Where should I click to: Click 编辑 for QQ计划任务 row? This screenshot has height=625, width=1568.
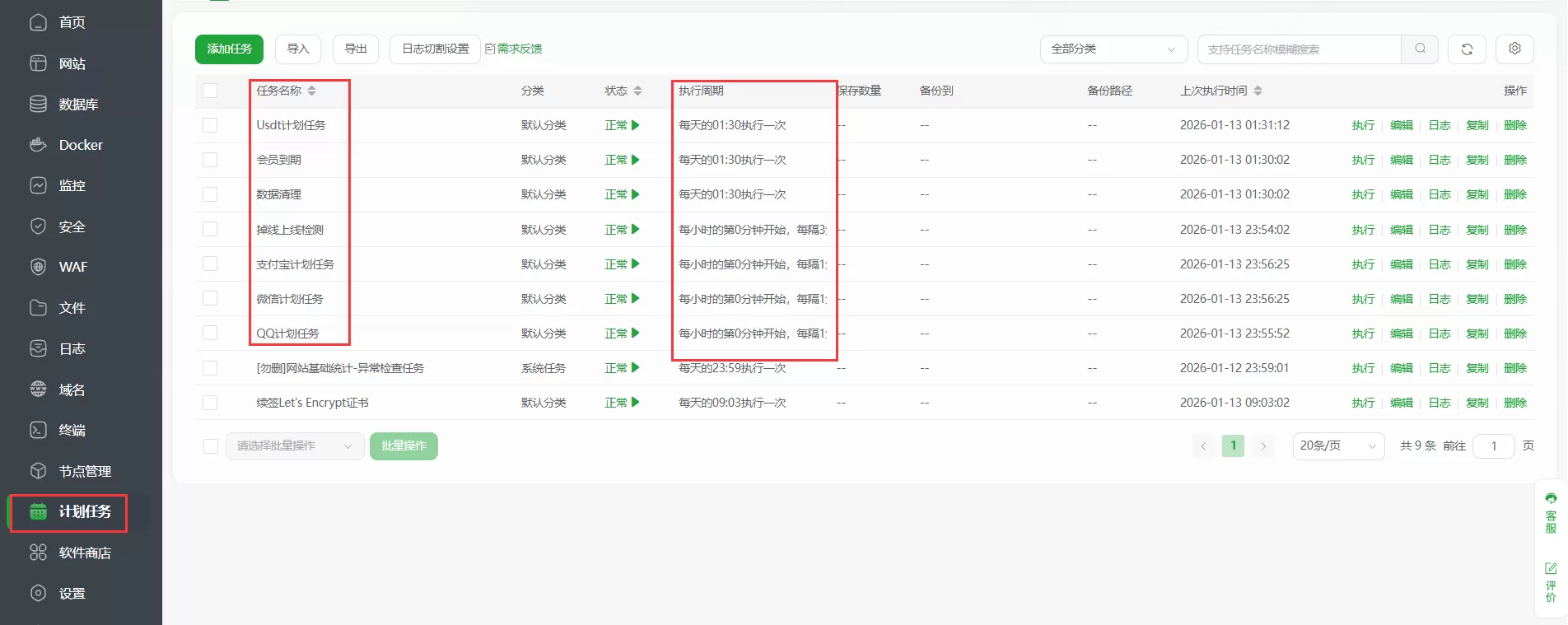click(x=1402, y=333)
